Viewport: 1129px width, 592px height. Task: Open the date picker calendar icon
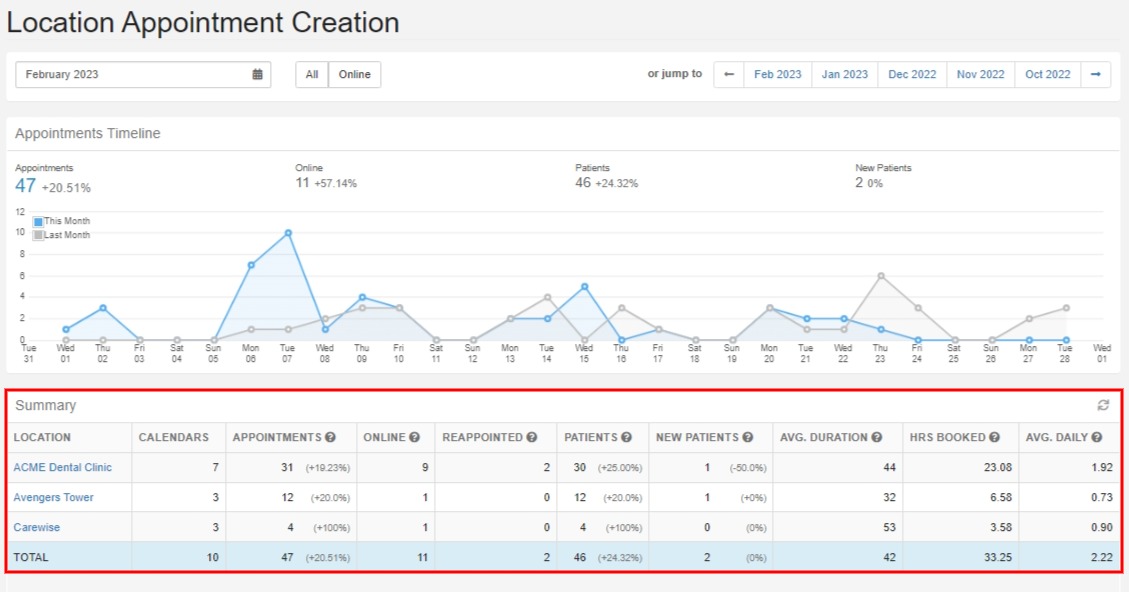(257, 74)
